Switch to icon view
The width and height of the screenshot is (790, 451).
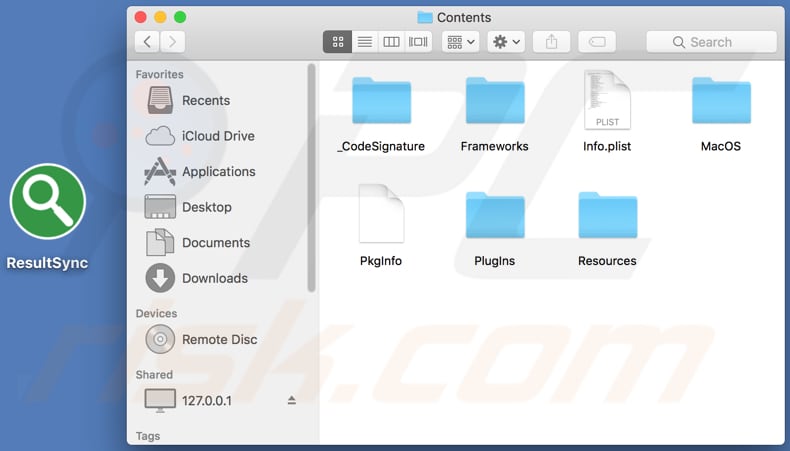[x=338, y=42]
